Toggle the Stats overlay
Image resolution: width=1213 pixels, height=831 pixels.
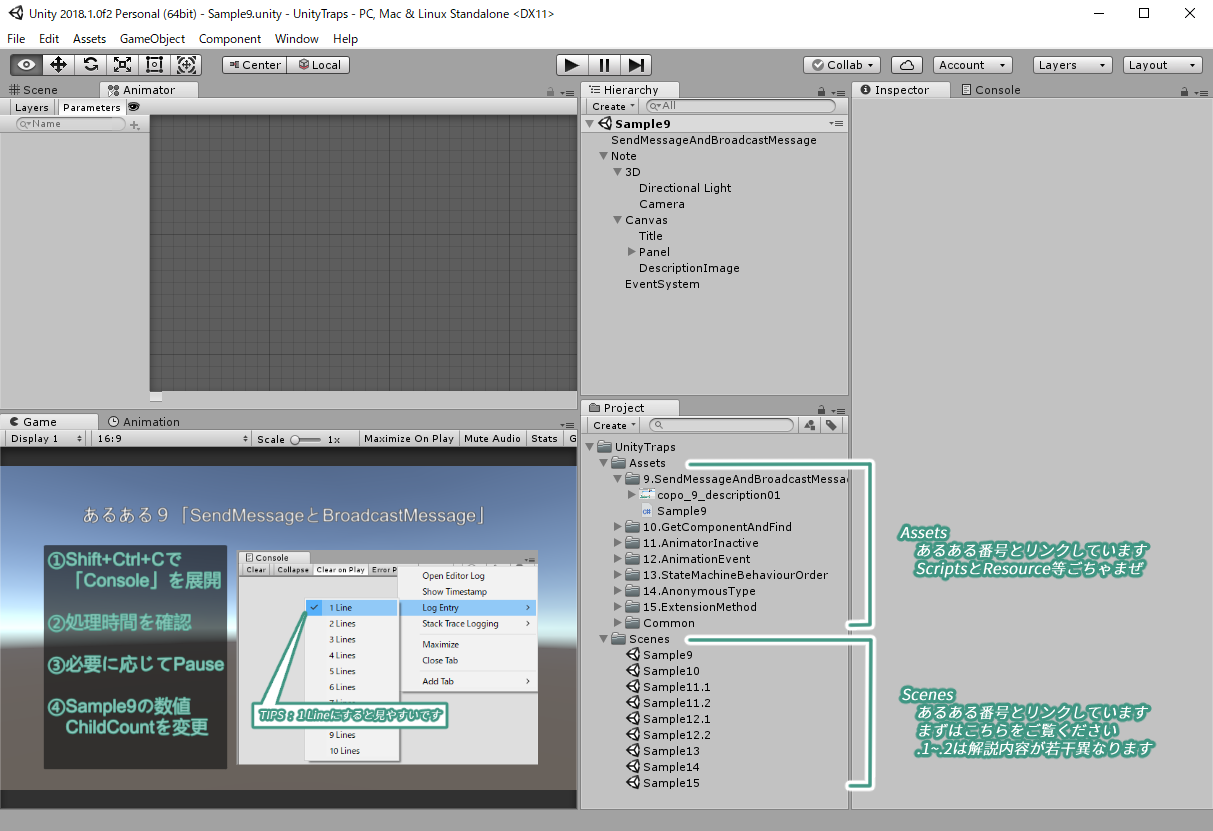click(x=545, y=438)
